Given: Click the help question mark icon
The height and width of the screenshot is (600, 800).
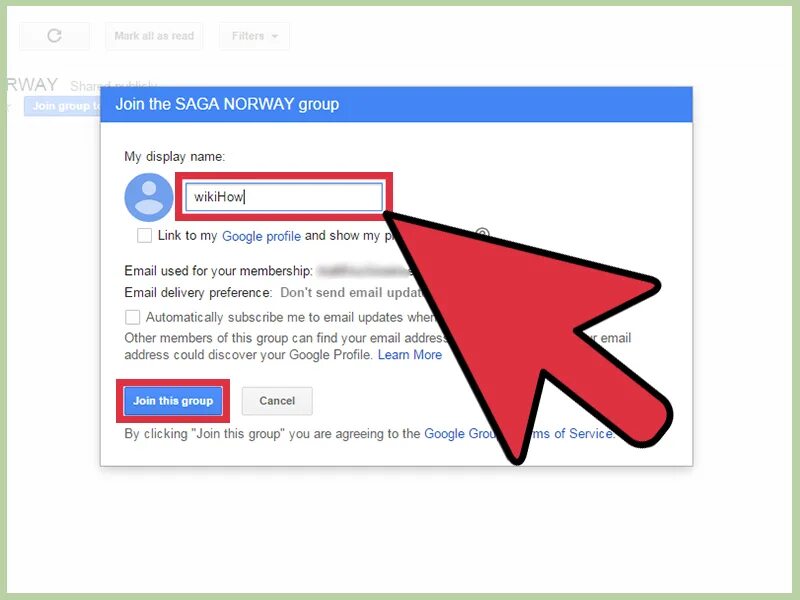Looking at the screenshot, I should click(x=482, y=235).
